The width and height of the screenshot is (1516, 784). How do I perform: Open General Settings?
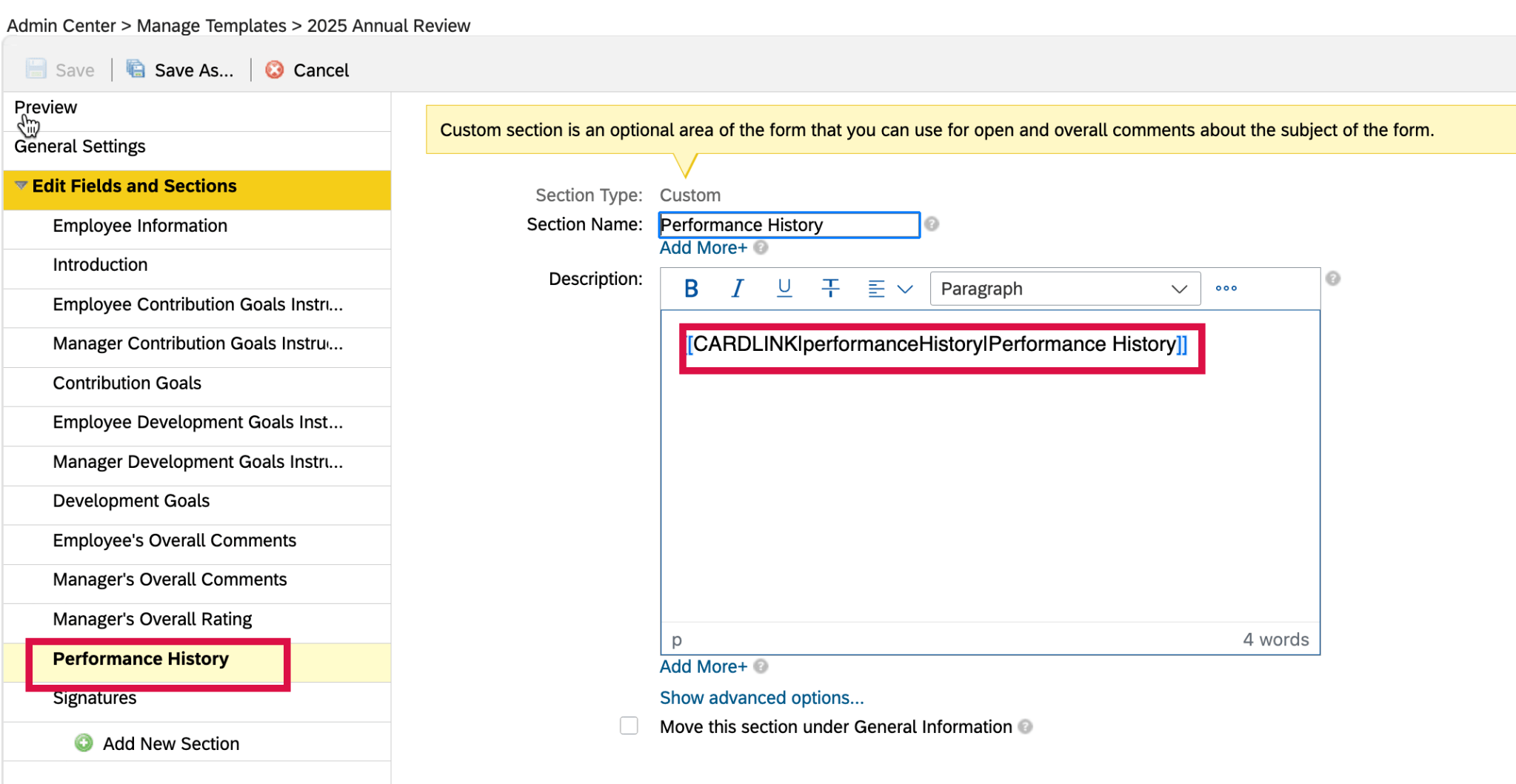(79, 146)
